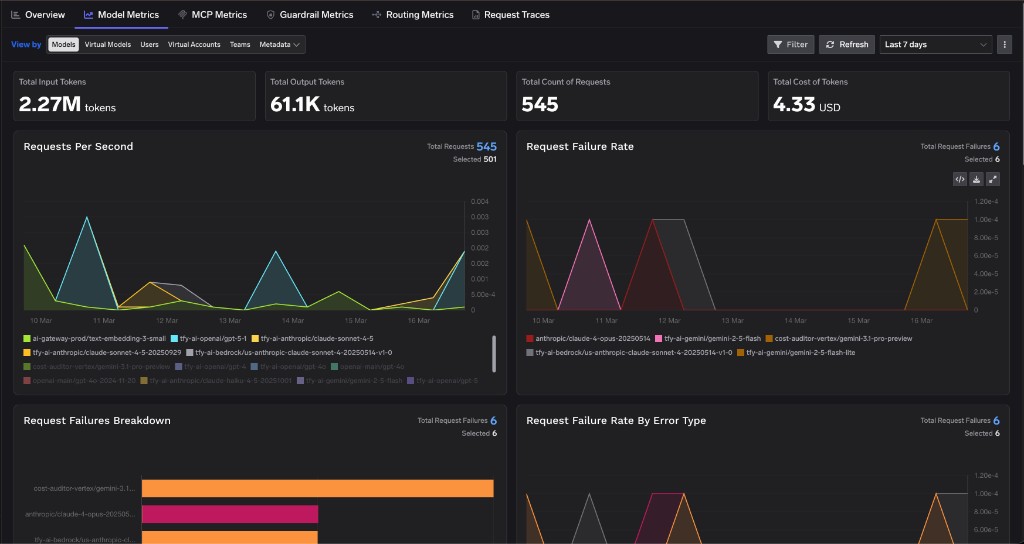Toggle tfy-ai-openai/gpt-5-1 series in legend
1024x544 pixels.
(x=208, y=338)
